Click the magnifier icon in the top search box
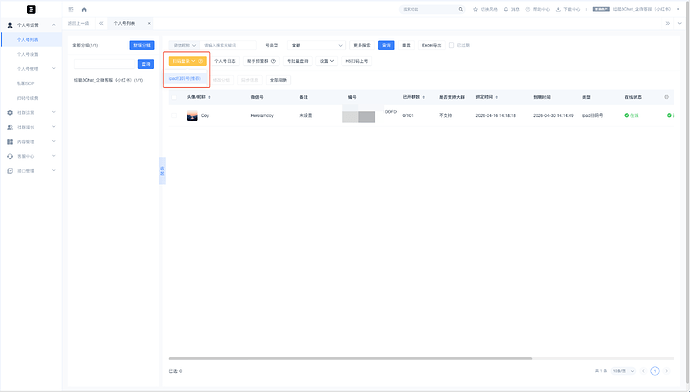The width and height of the screenshot is (690, 392). click(461, 9)
